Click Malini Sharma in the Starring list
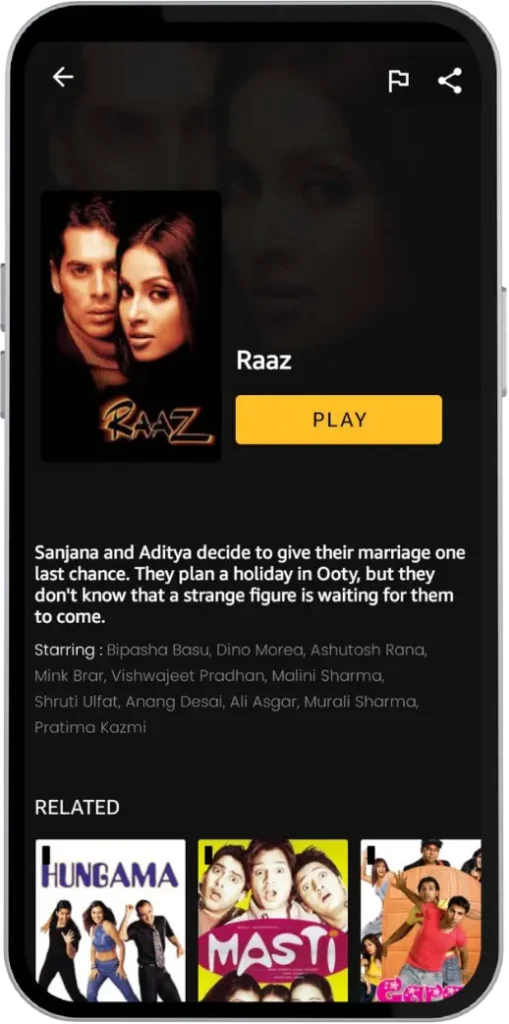Image resolution: width=509 pixels, height=1024 pixels. tap(327, 676)
